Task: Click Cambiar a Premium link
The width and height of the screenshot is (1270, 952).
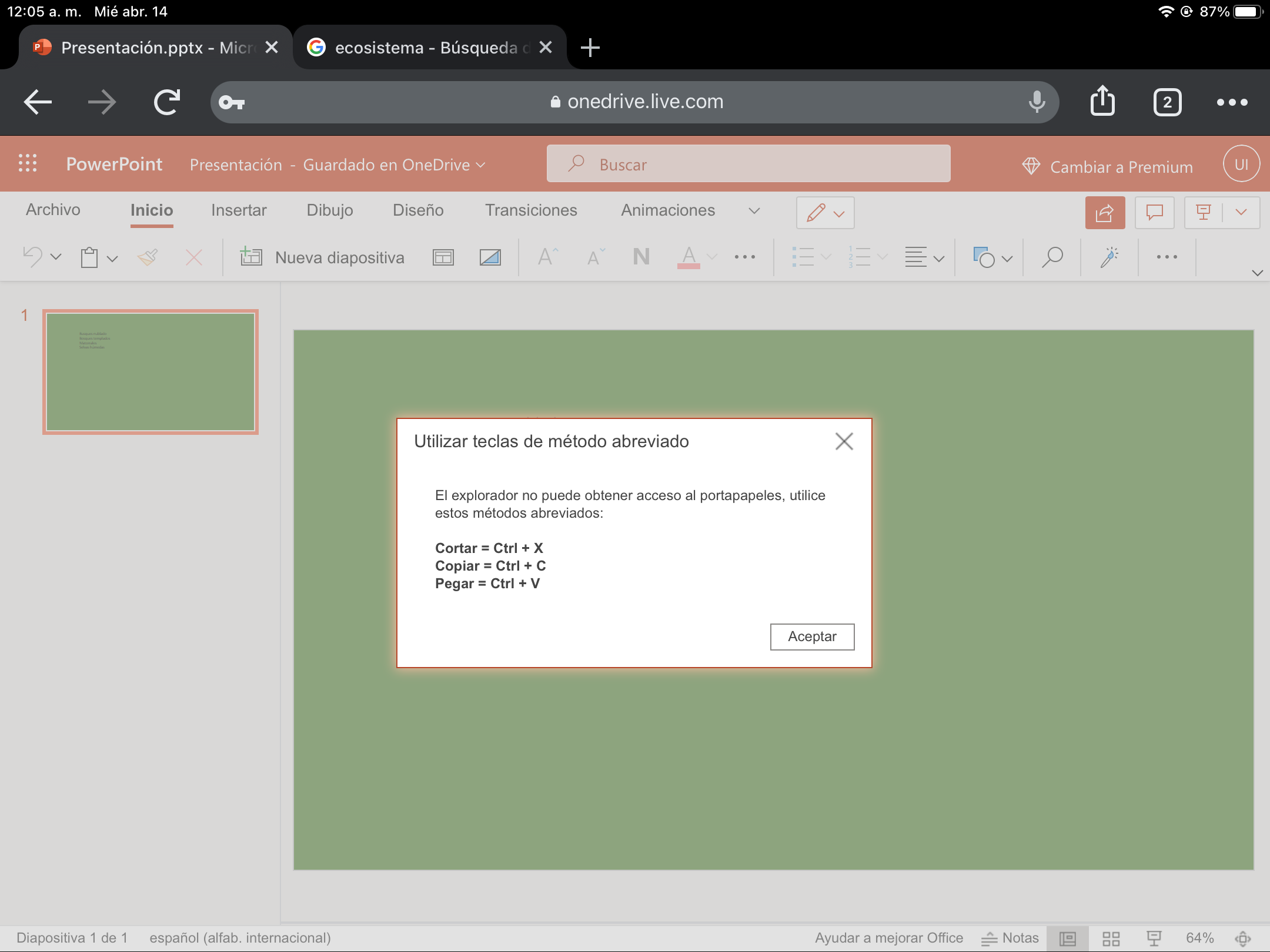Action: pos(1121,167)
